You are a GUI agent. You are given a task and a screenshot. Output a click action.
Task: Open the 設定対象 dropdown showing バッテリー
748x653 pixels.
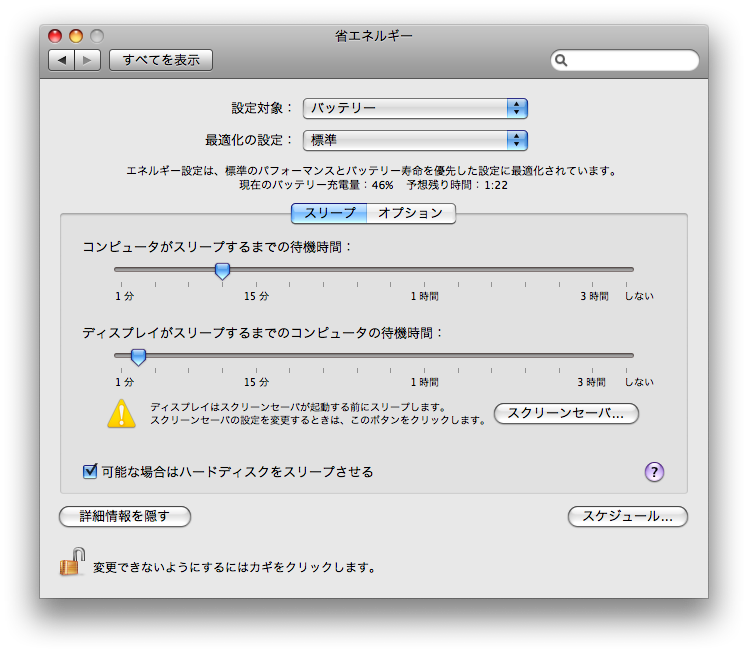(415, 108)
